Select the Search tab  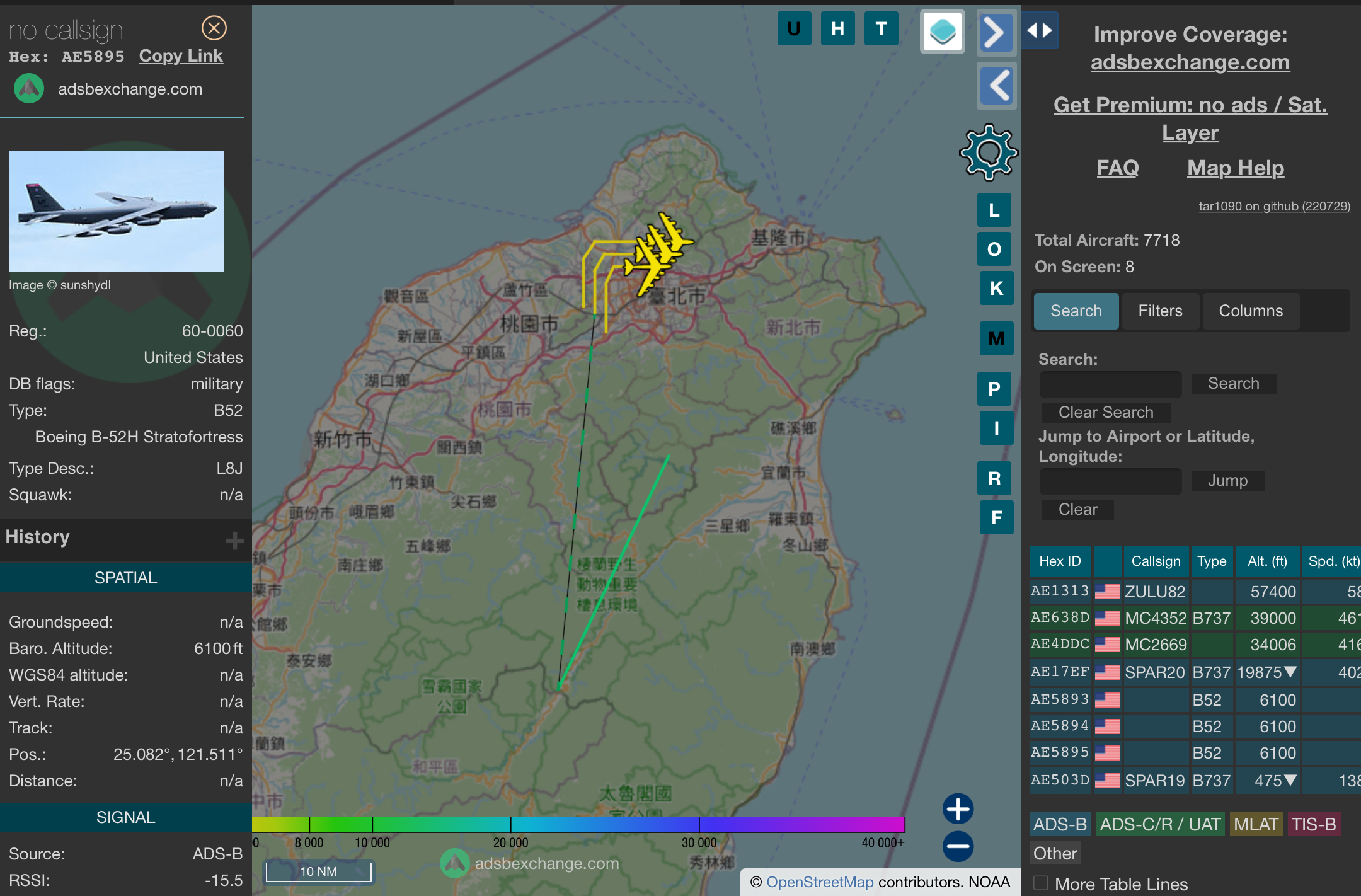(1076, 311)
